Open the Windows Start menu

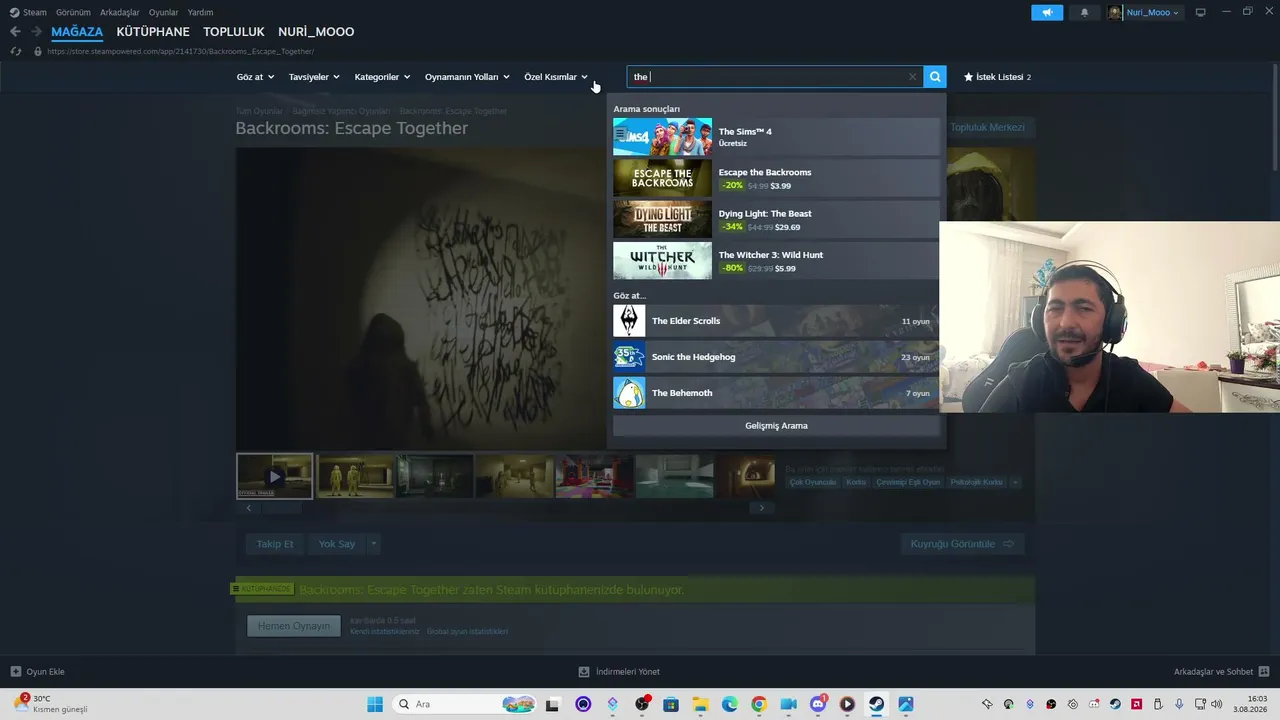pos(375,704)
